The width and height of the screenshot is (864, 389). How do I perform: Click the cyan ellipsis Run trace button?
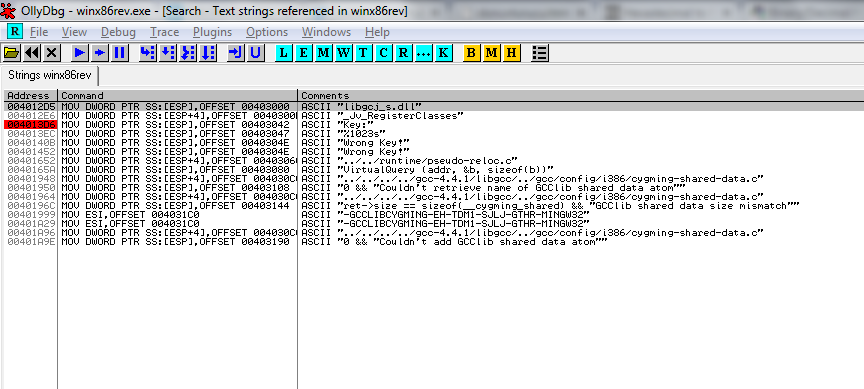(x=423, y=52)
